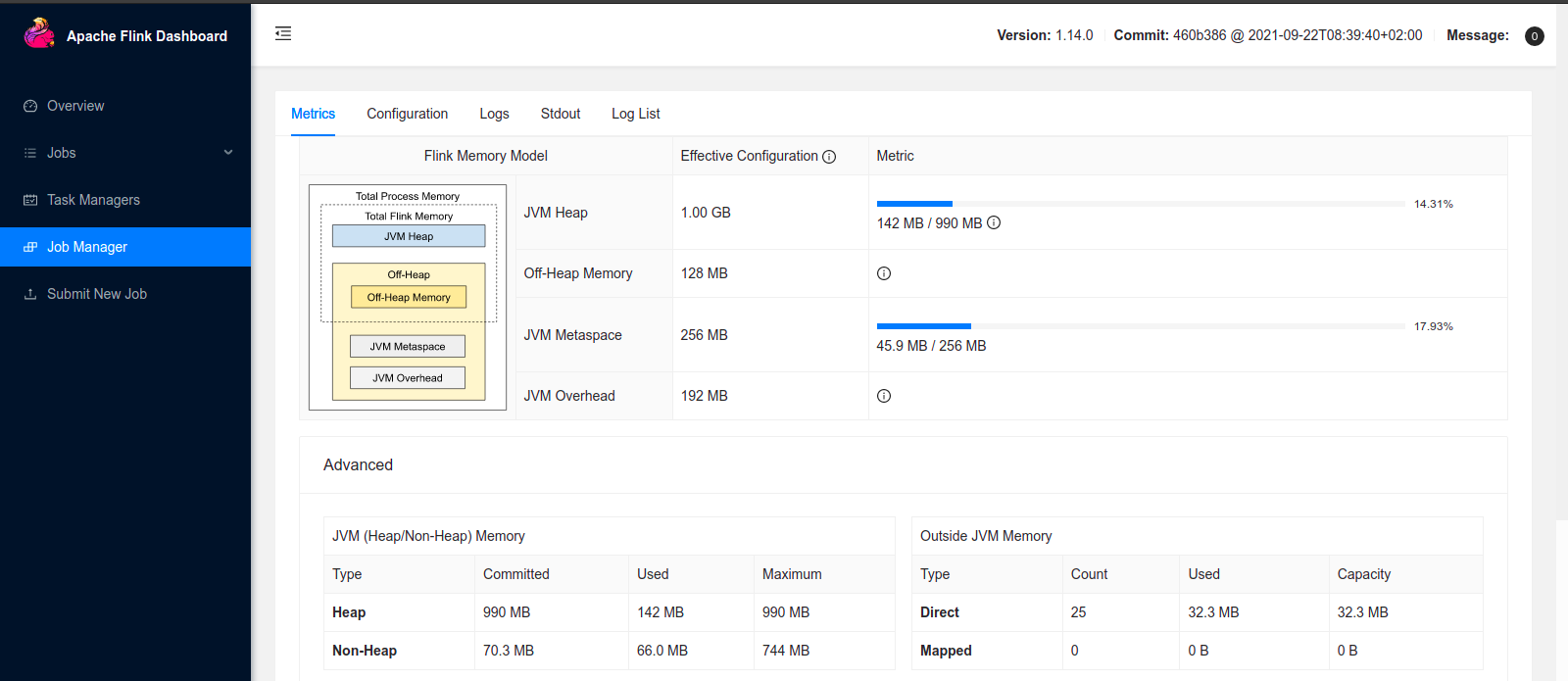Screen dimensions: 1568x681
Task: Click info icon in Off-Heap Memory metric row
Action: [x=884, y=273]
